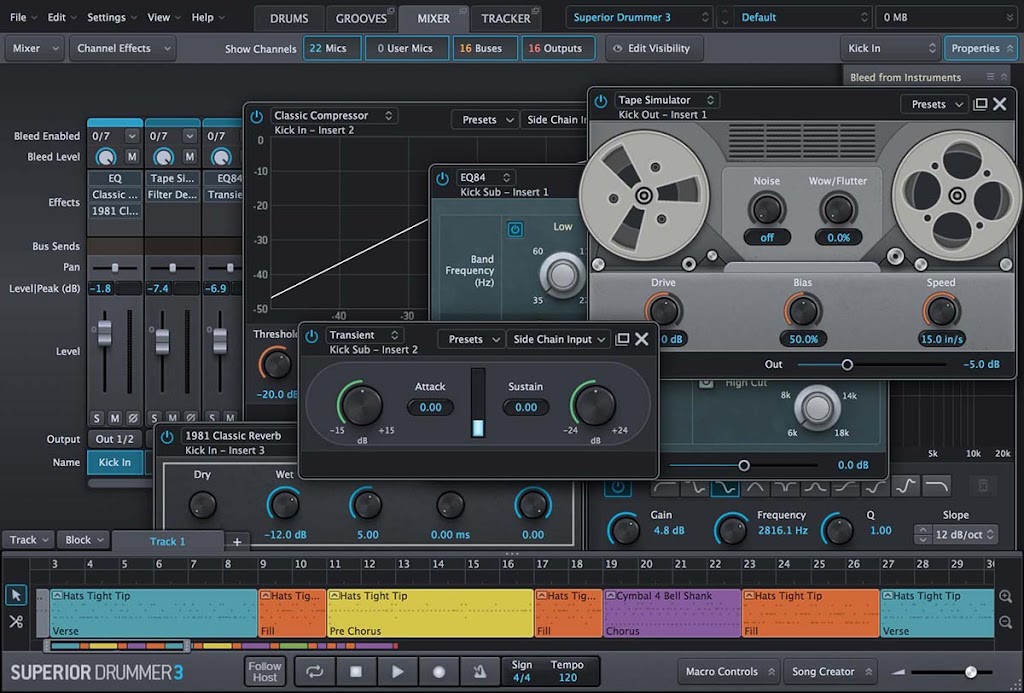Toggle the EQ84 Low band power button
Image resolution: width=1024 pixels, height=693 pixels.
[x=515, y=229]
